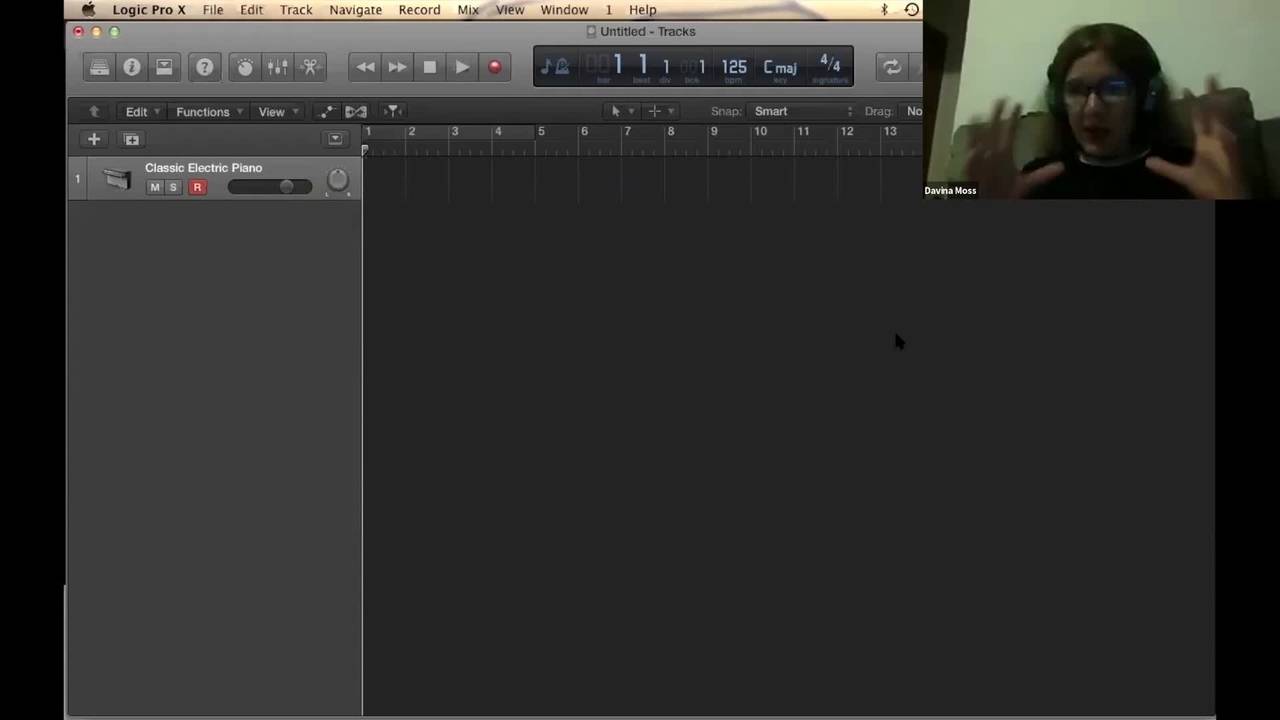Open the Record menu
The image size is (1280, 720).
coord(419,10)
